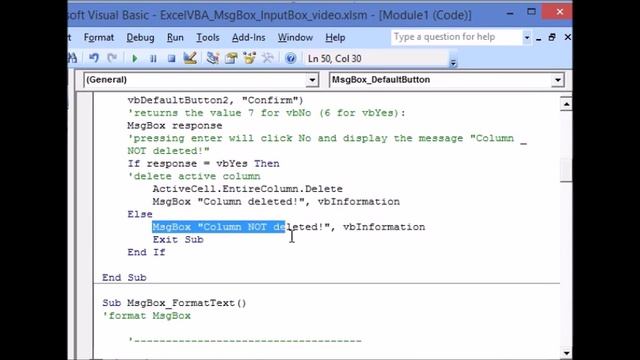Open the help question box dropdown arrow

(x=527, y=38)
